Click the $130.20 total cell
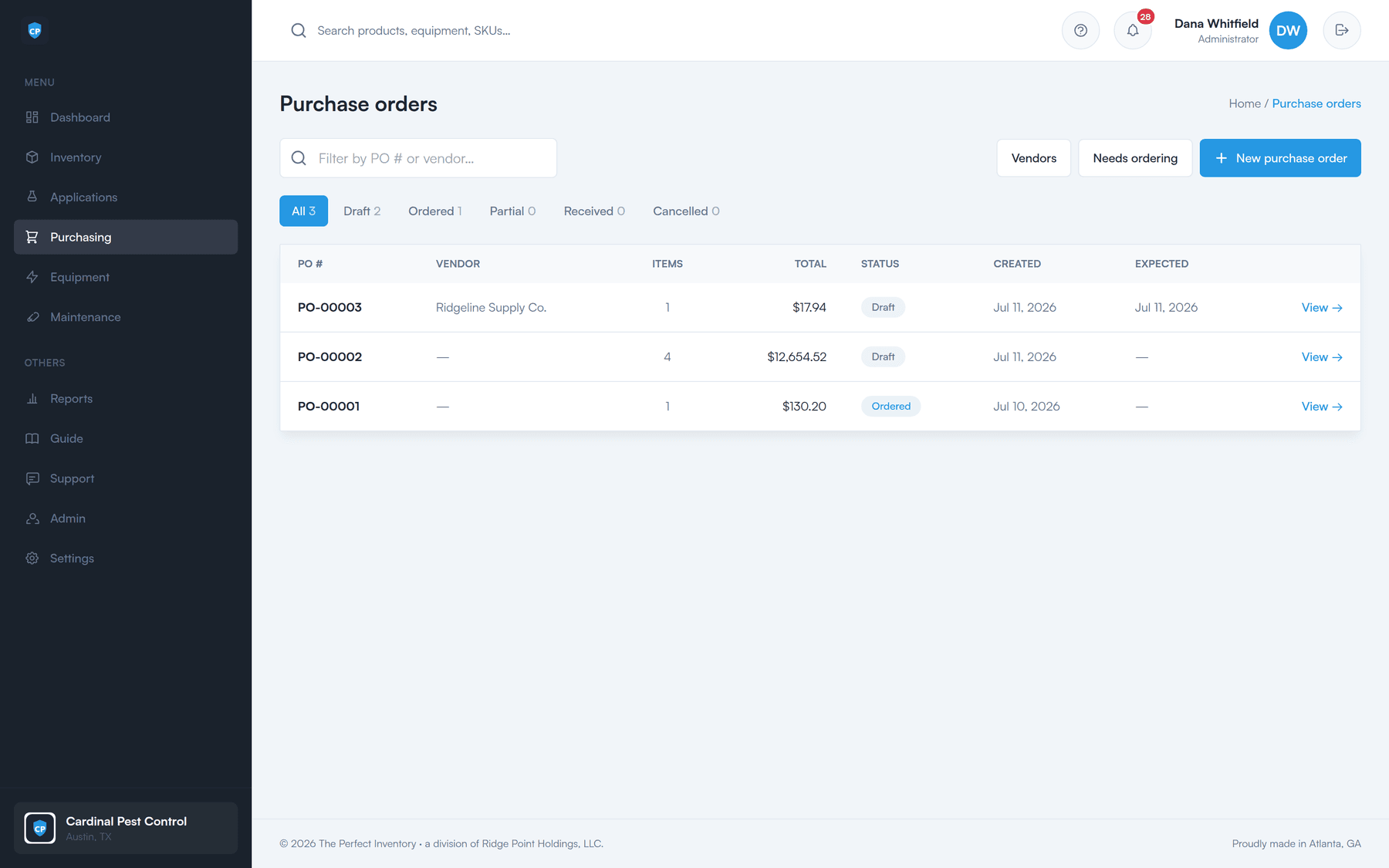 804,406
